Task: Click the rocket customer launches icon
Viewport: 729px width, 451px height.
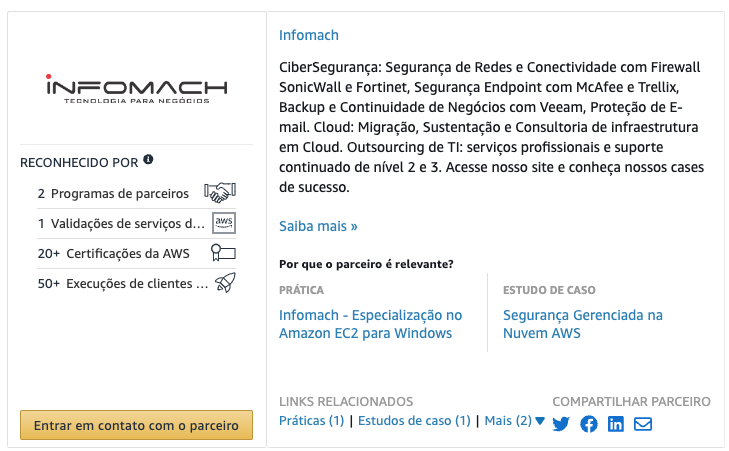Action: (x=225, y=283)
